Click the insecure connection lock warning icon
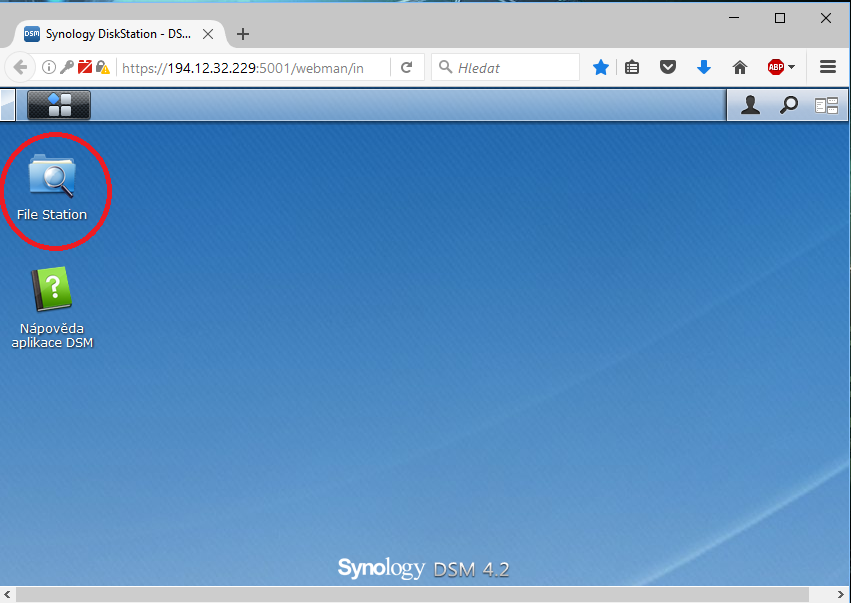The image size is (851, 603). coord(103,67)
